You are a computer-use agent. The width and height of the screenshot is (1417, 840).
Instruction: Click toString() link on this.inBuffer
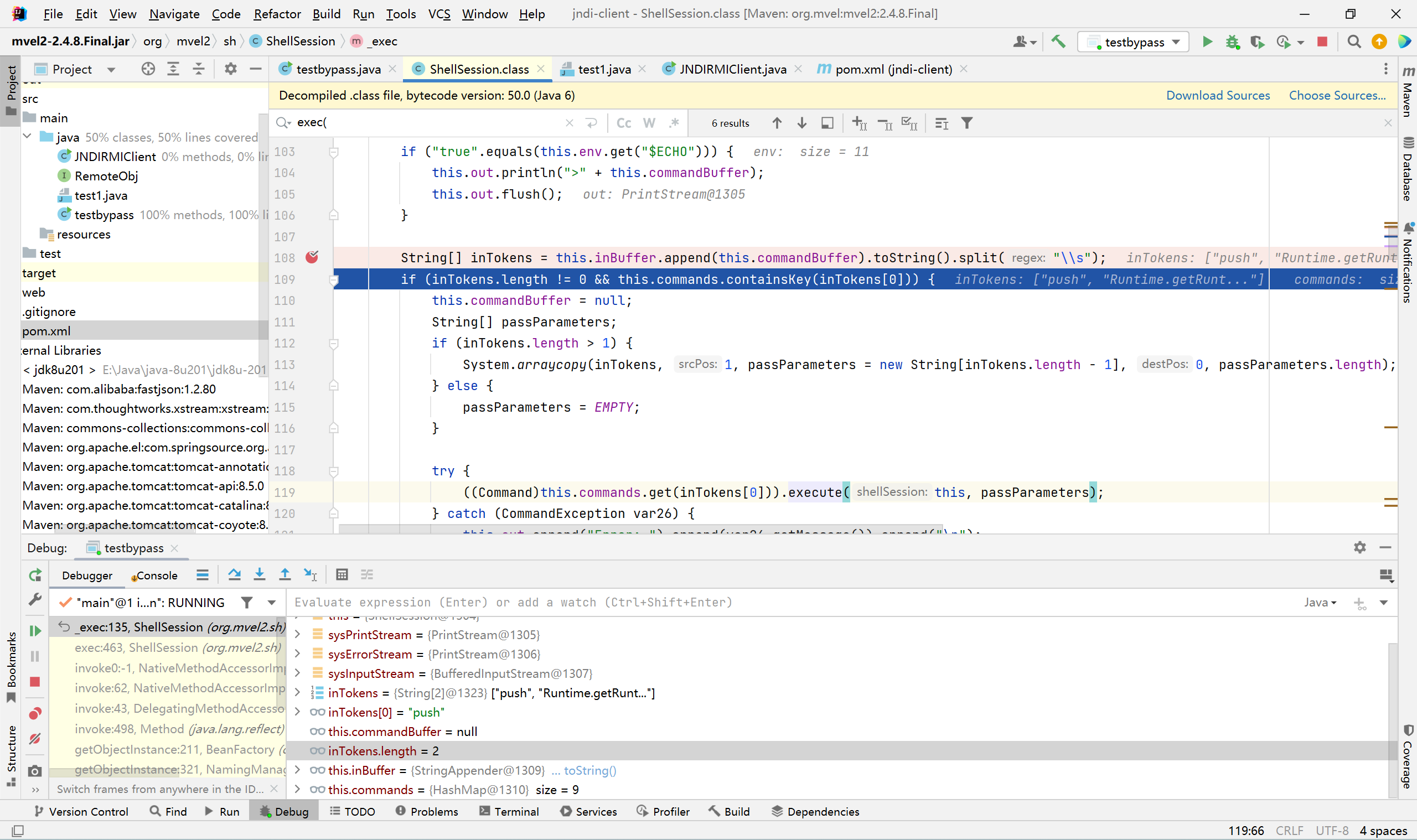pos(590,770)
